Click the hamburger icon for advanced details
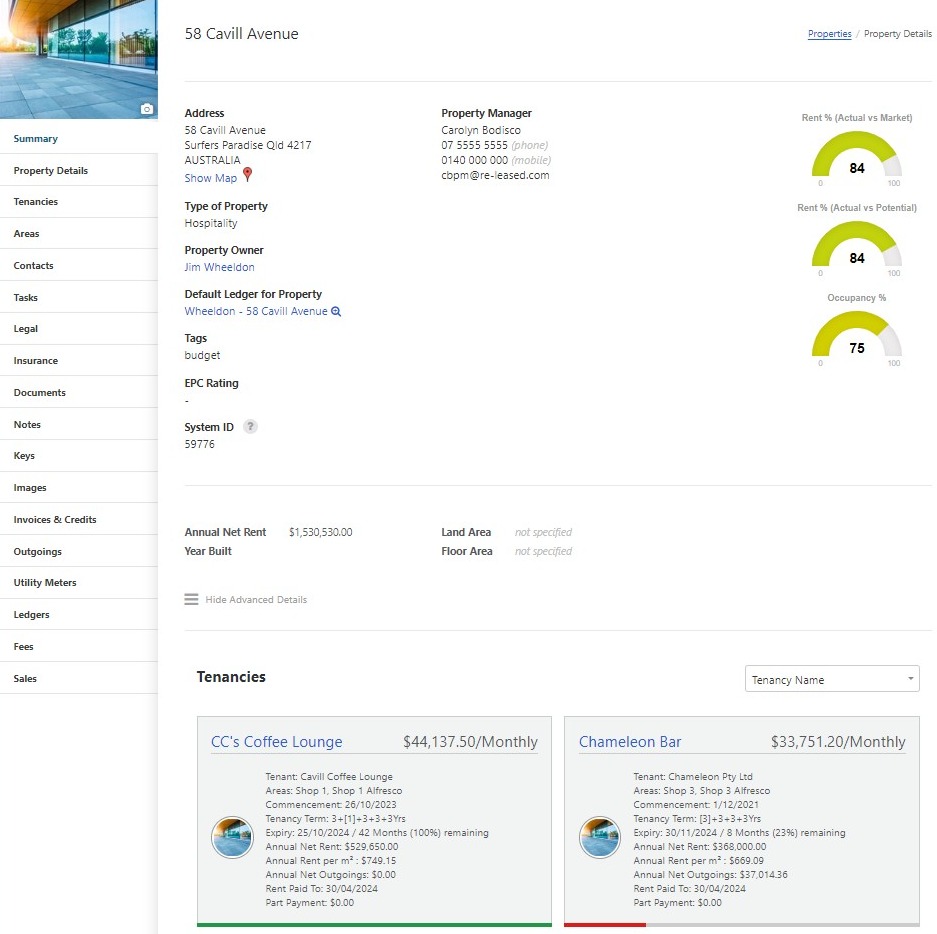 click(x=191, y=599)
